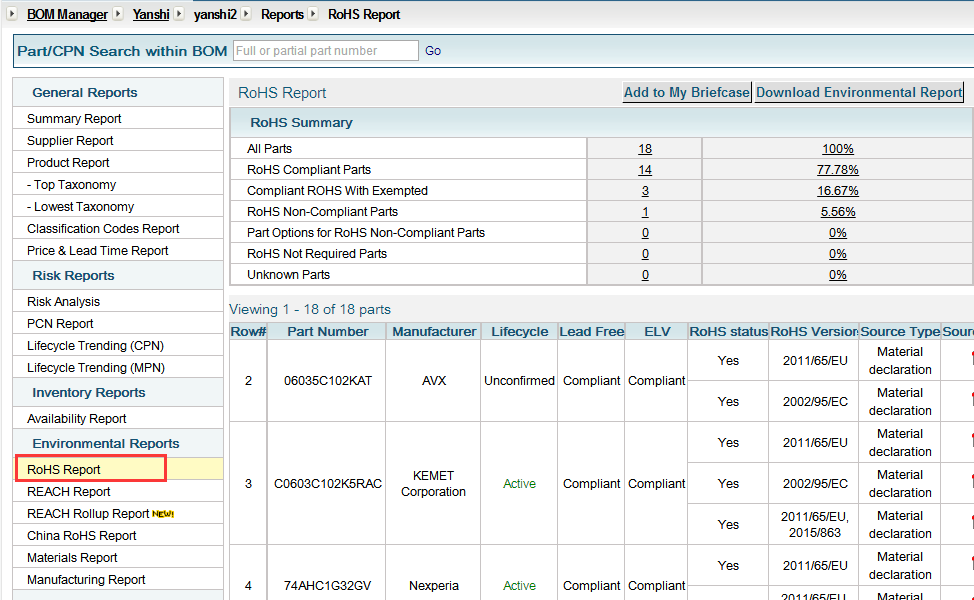Open the dropdown arrow after Yanshi
The height and width of the screenshot is (600, 974).
pyautogui.click(x=179, y=14)
